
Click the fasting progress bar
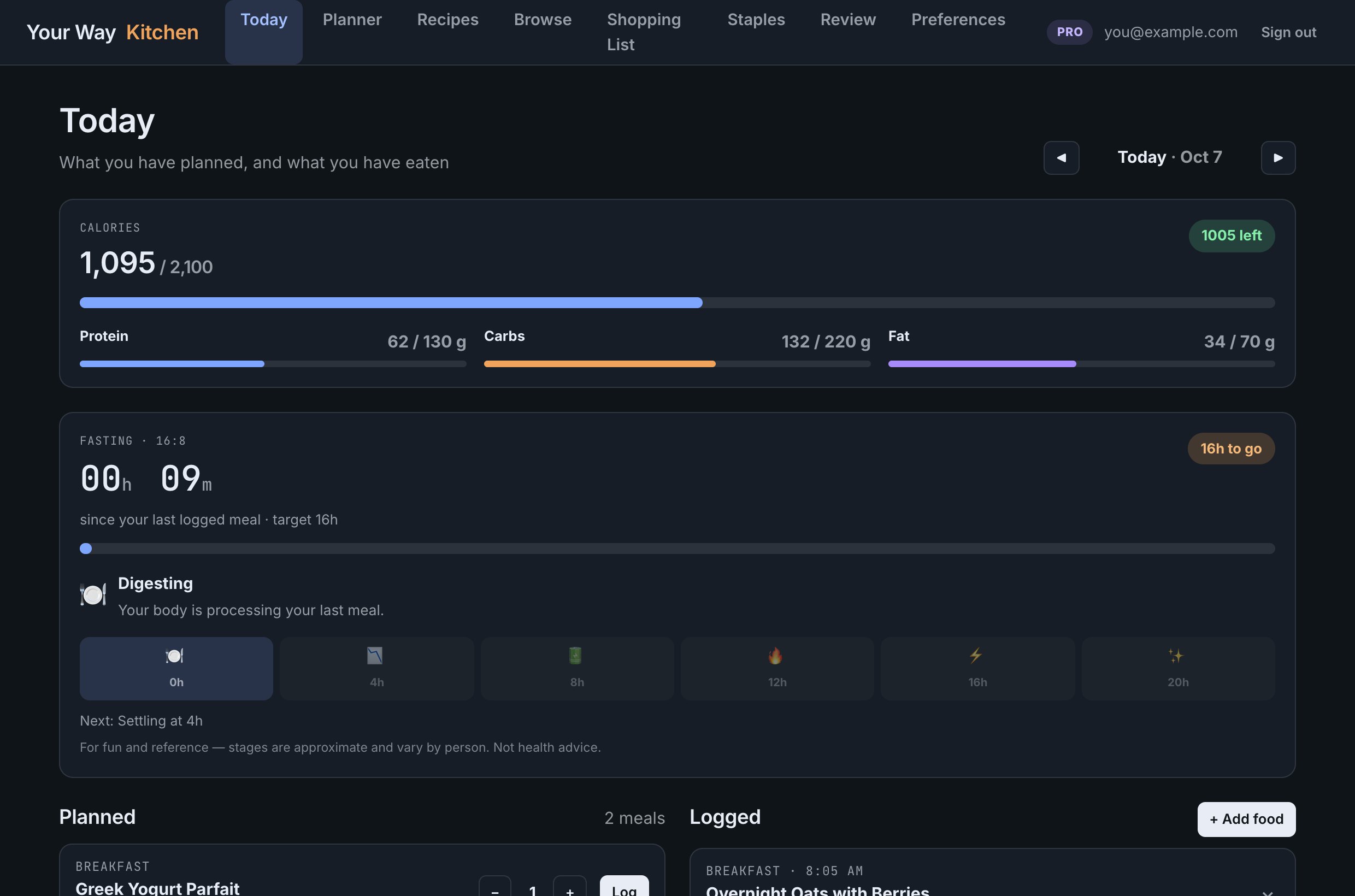pos(677,548)
